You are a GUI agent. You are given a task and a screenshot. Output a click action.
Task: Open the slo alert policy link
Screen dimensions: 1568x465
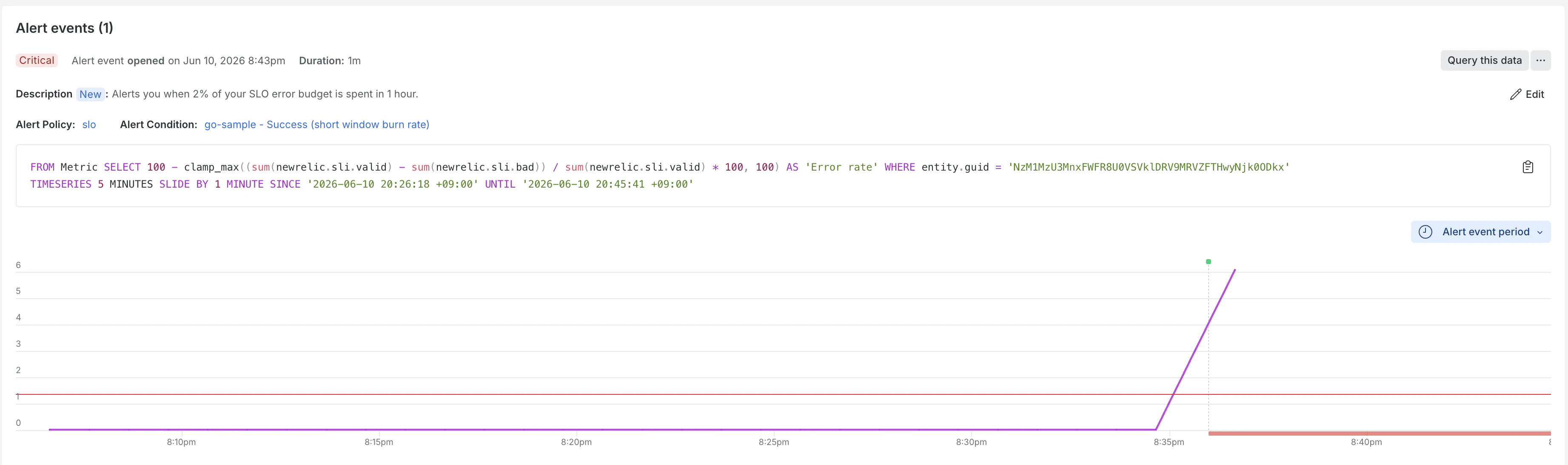tap(89, 125)
